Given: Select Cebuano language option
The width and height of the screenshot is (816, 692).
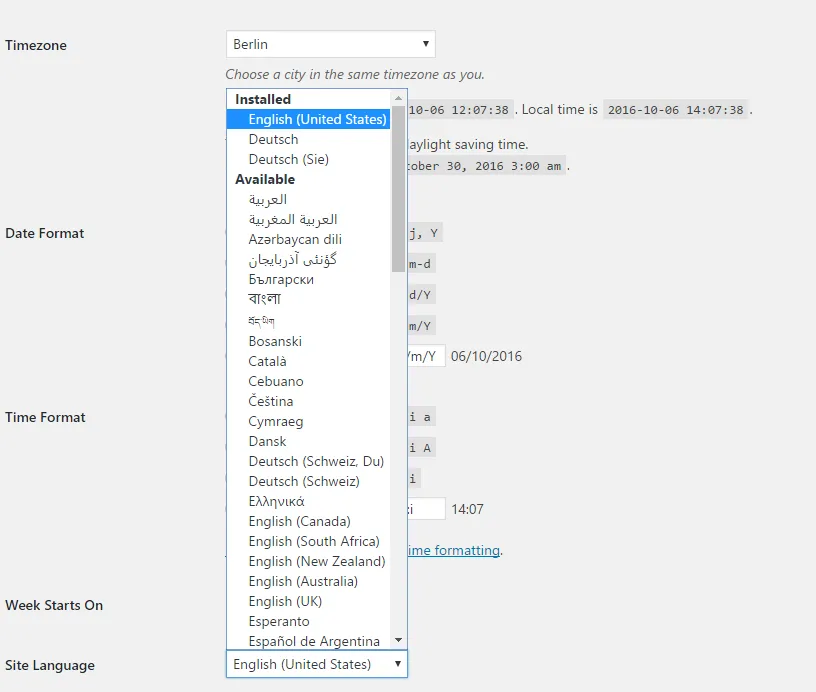Looking at the screenshot, I should pyautogui.click(x=308, y=381).
